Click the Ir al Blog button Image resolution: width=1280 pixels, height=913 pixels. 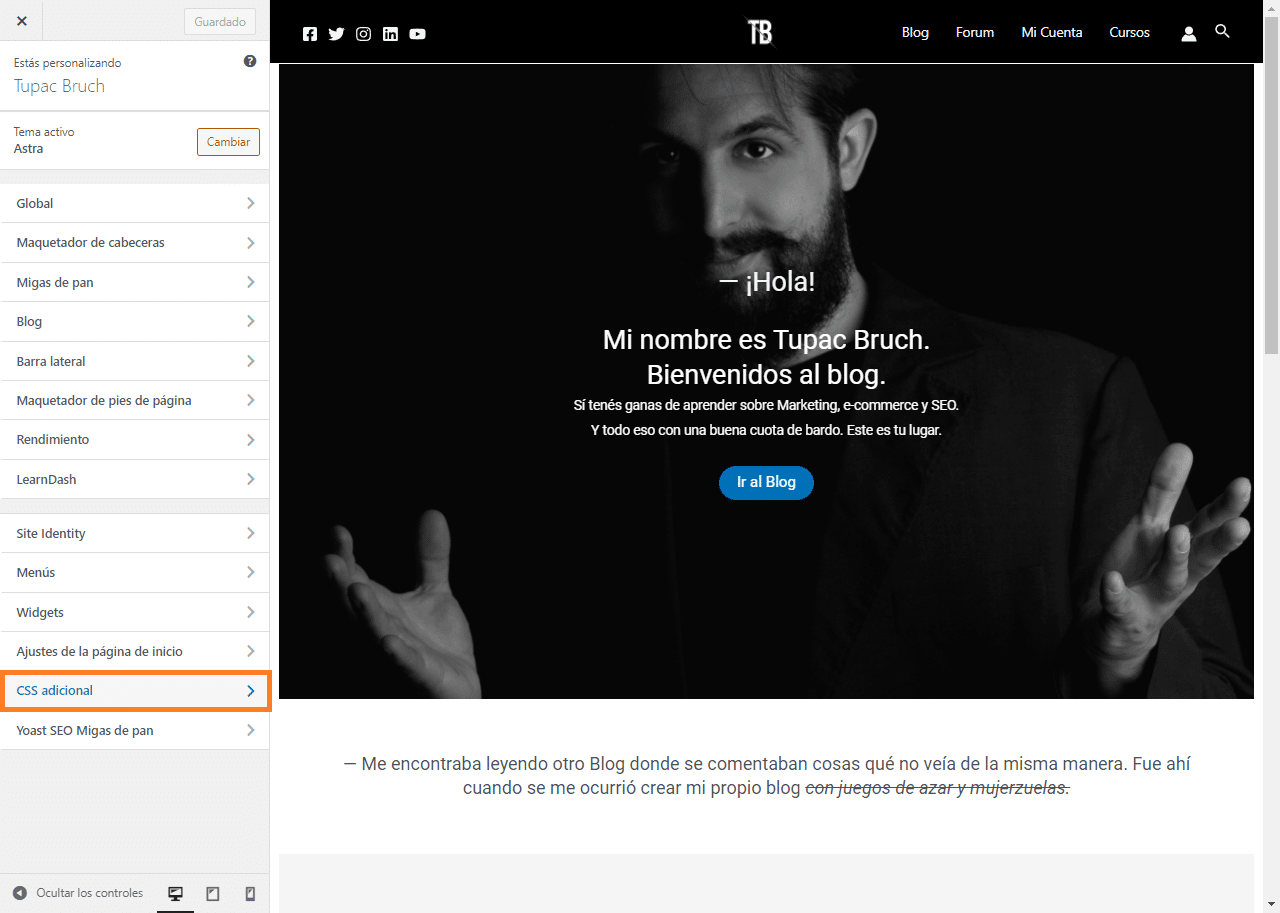766,482
